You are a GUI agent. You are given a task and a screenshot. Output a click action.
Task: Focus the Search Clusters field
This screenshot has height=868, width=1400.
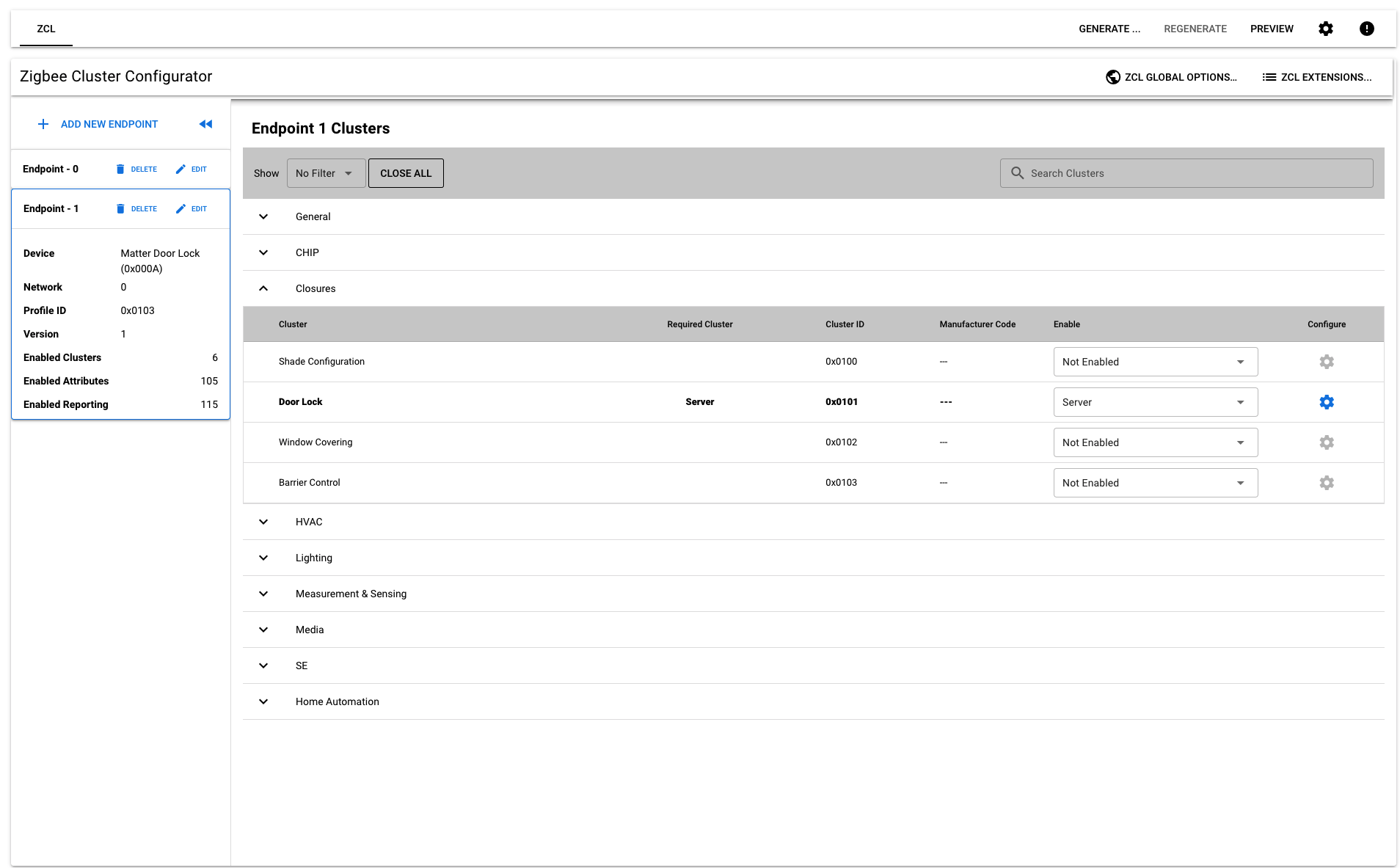(x=1186, y=173)
